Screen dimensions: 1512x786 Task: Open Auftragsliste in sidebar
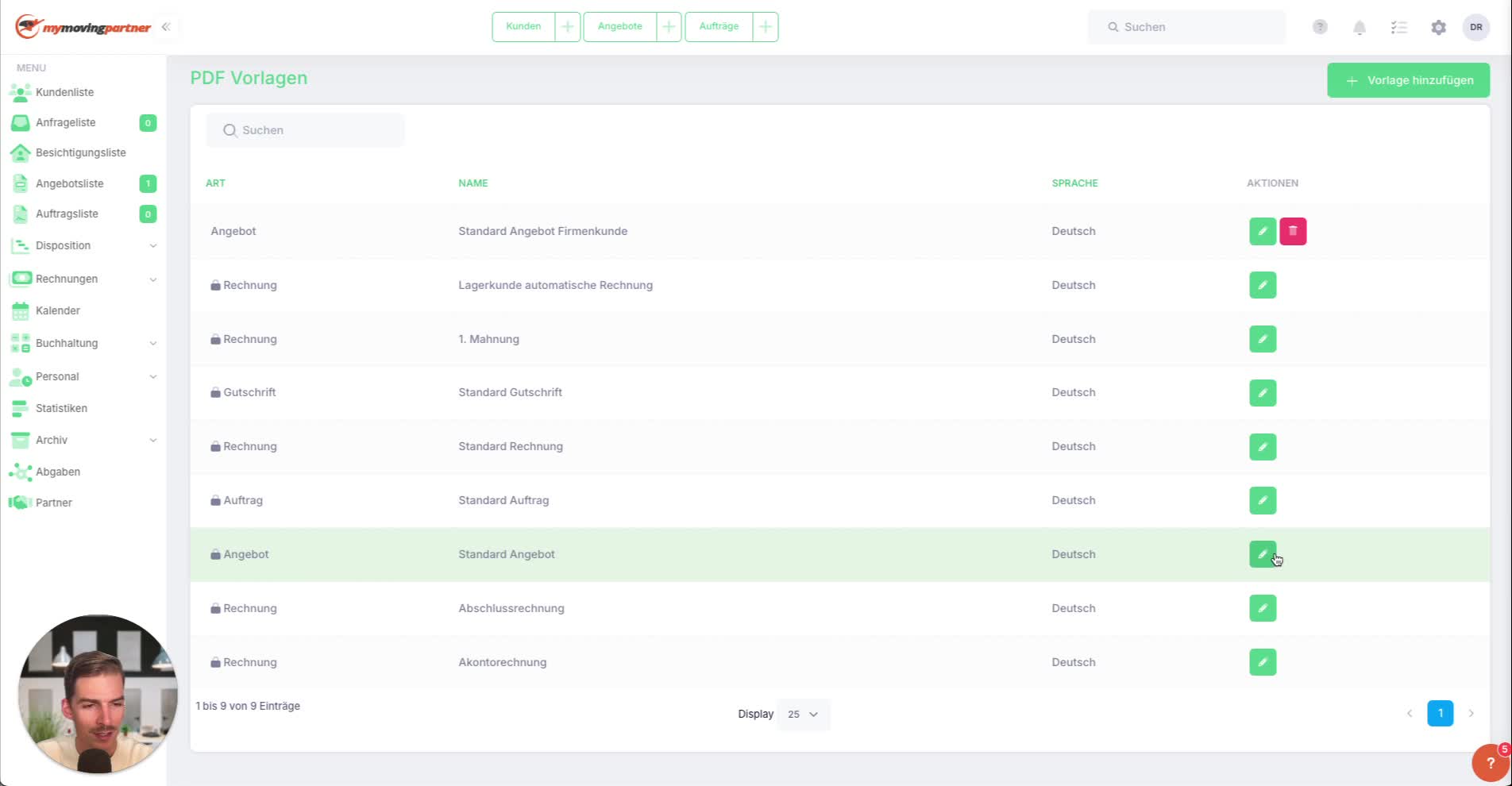[67, 214]
